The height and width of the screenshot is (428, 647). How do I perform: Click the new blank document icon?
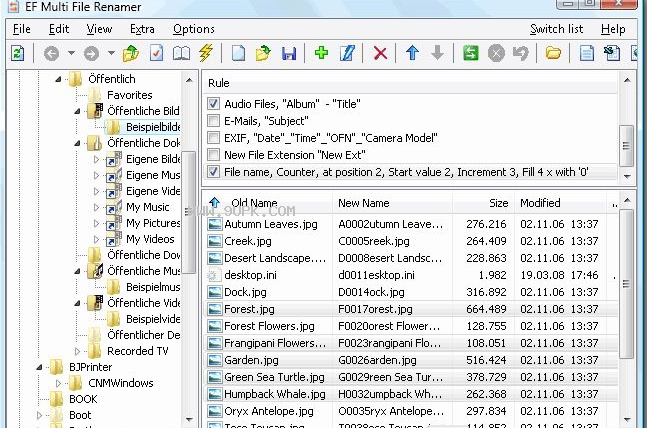pyautogui.click(x=238, y=53)
